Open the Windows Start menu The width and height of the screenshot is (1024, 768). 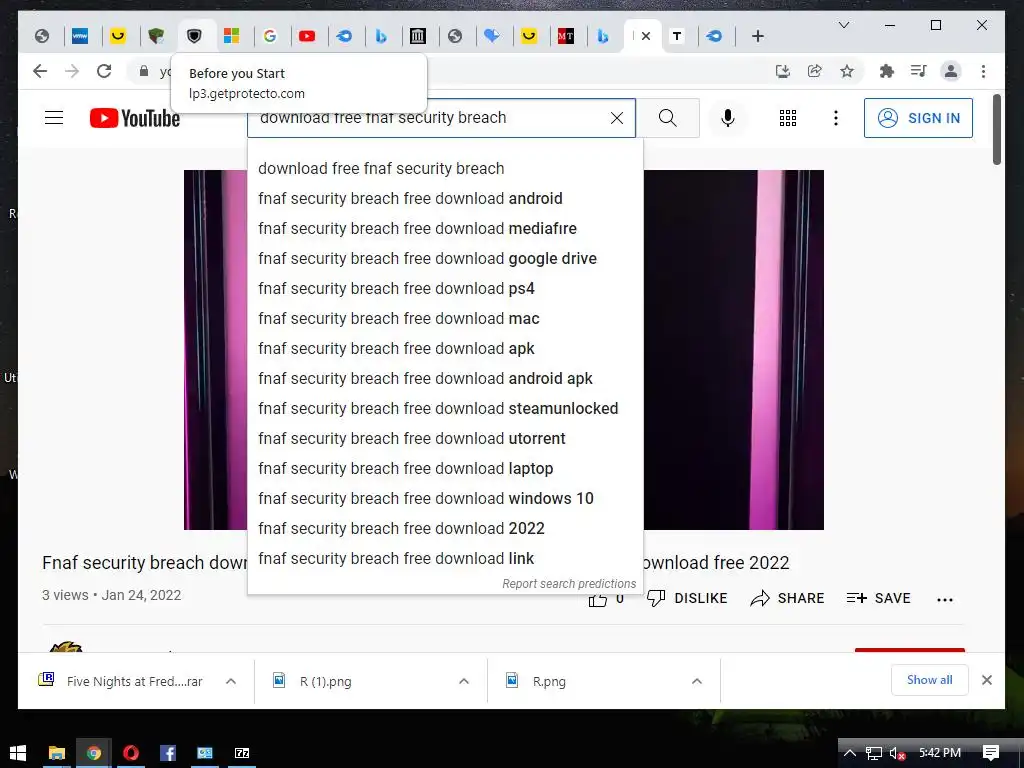pyautogui.click(x=18, y=753)
